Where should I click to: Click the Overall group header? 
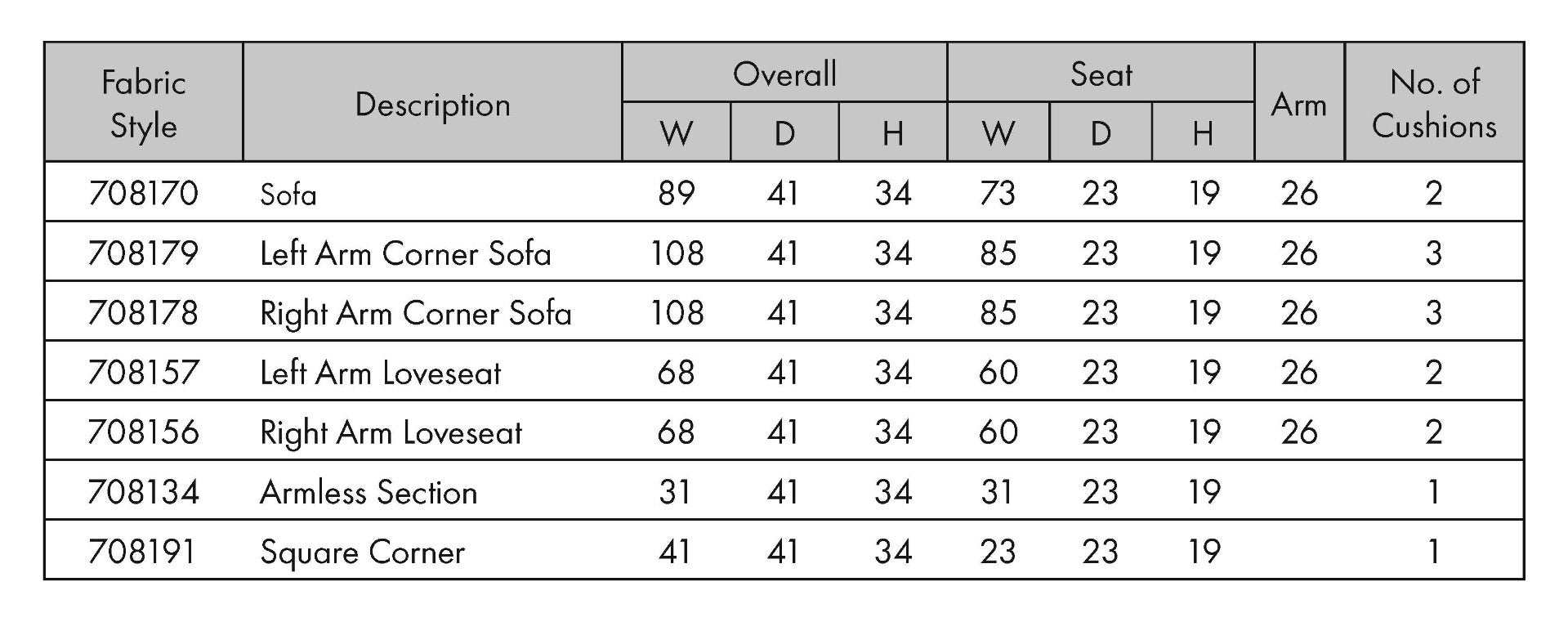784,74
